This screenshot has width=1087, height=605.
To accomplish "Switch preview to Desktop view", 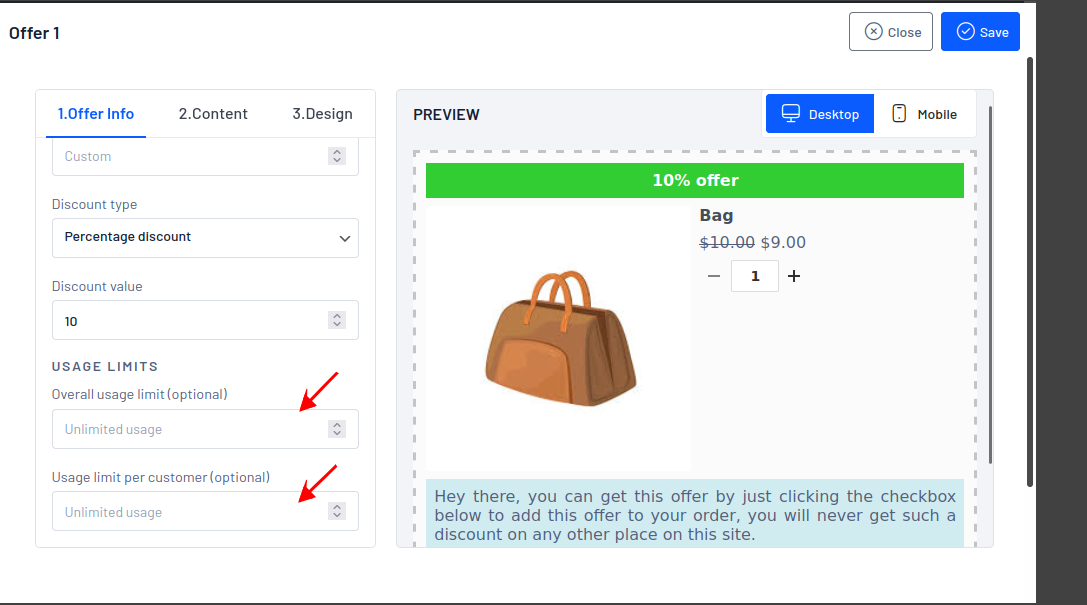I will click(x=820, y=114).
